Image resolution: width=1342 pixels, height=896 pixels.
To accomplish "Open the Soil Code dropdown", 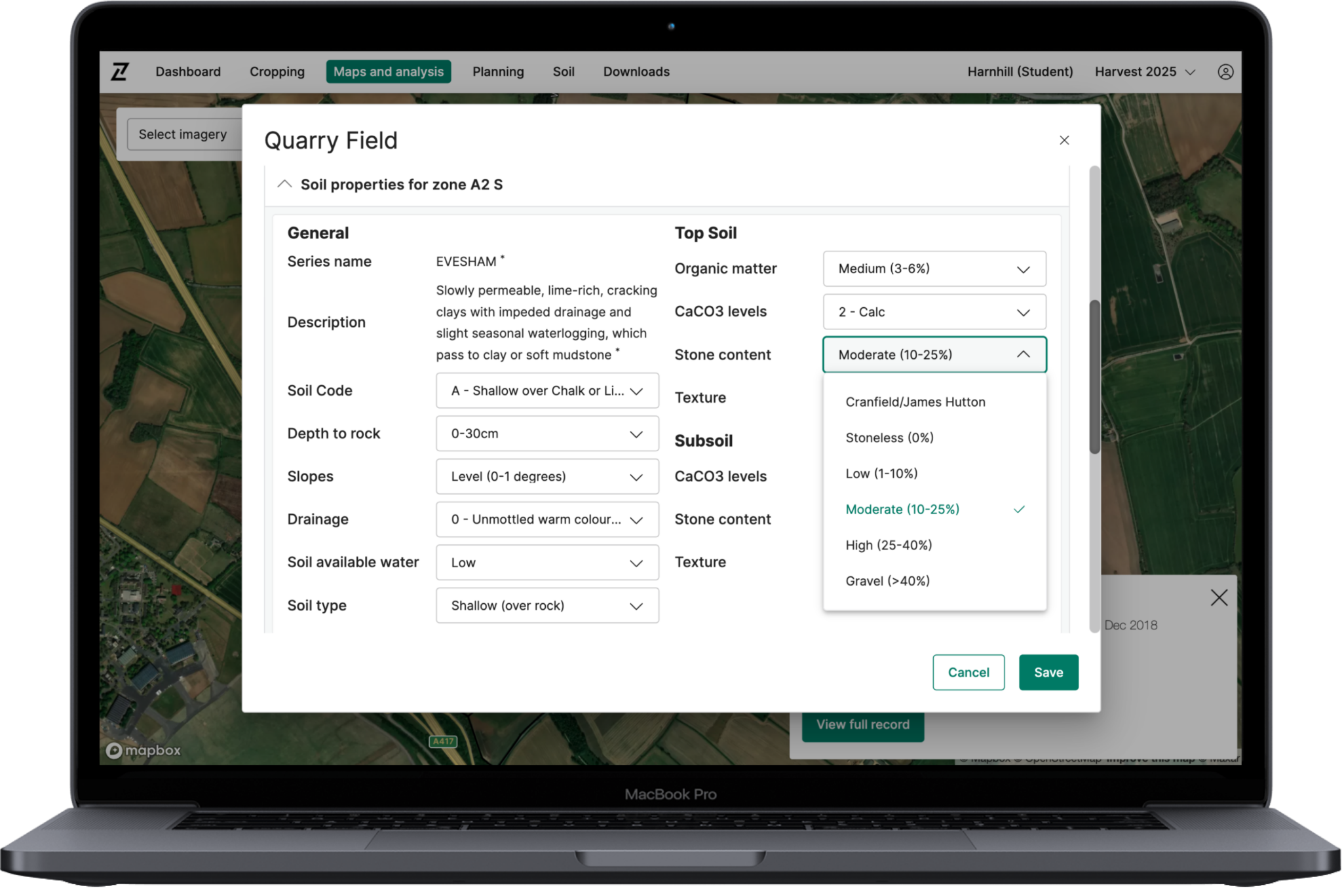I will coord(547,390).
